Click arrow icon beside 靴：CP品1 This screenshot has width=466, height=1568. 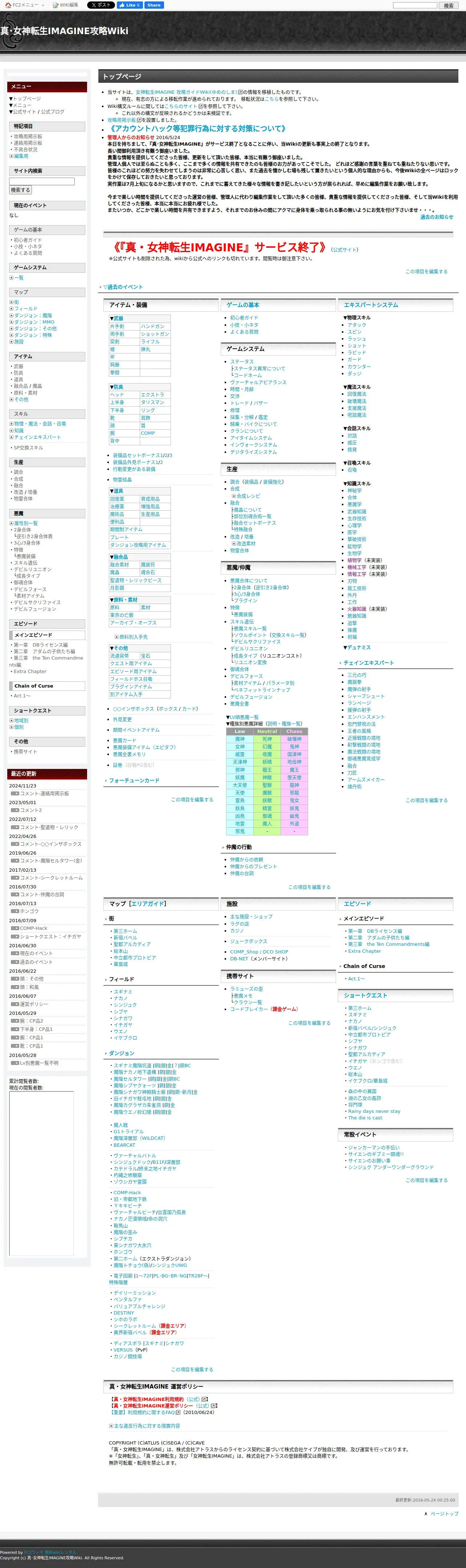[15, 1046]
